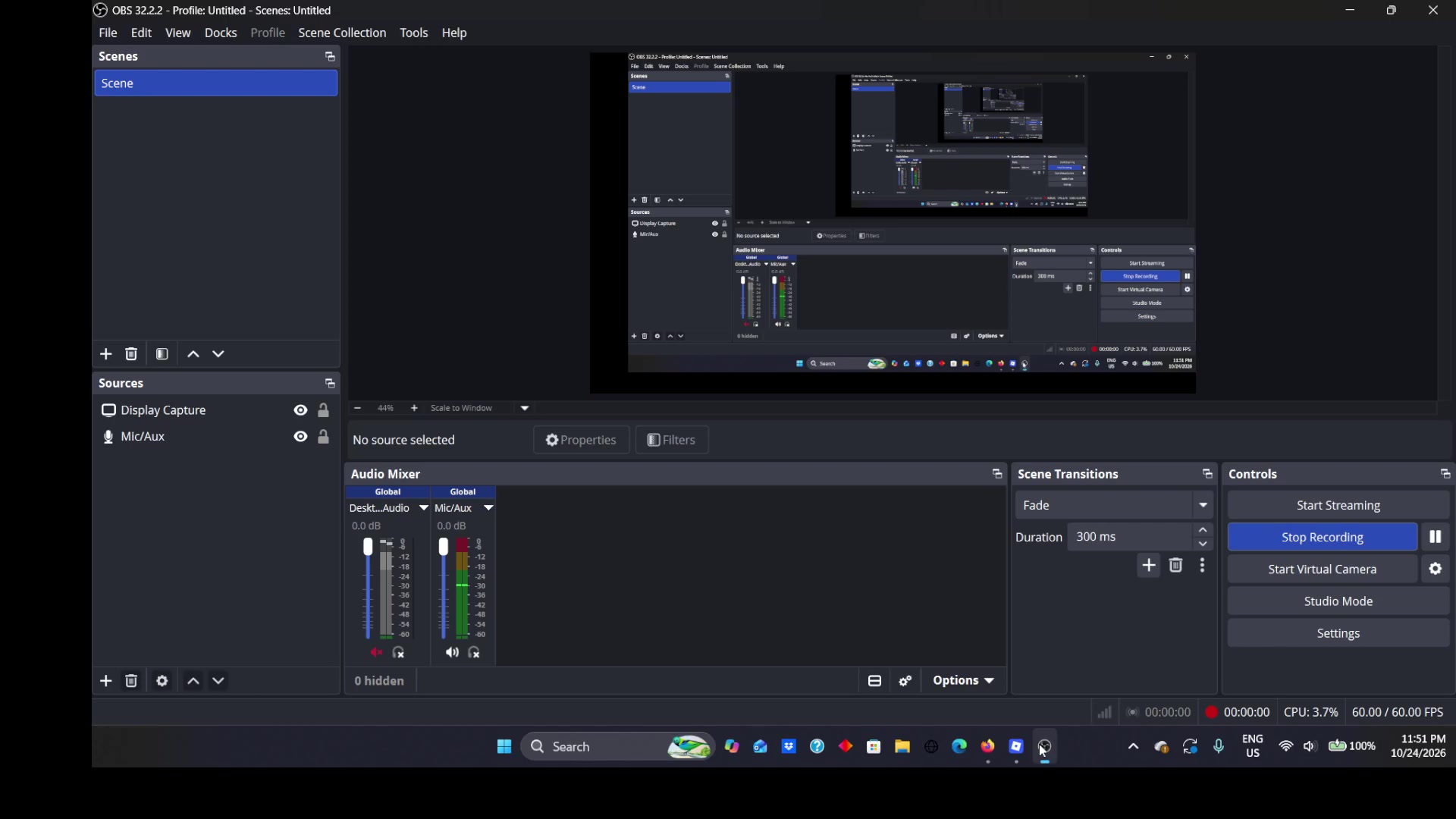1456x819 pixels.
Task: Expand Mic/Aux channel menu arrow
Action: pyautogui.click(x=489, y=509)
